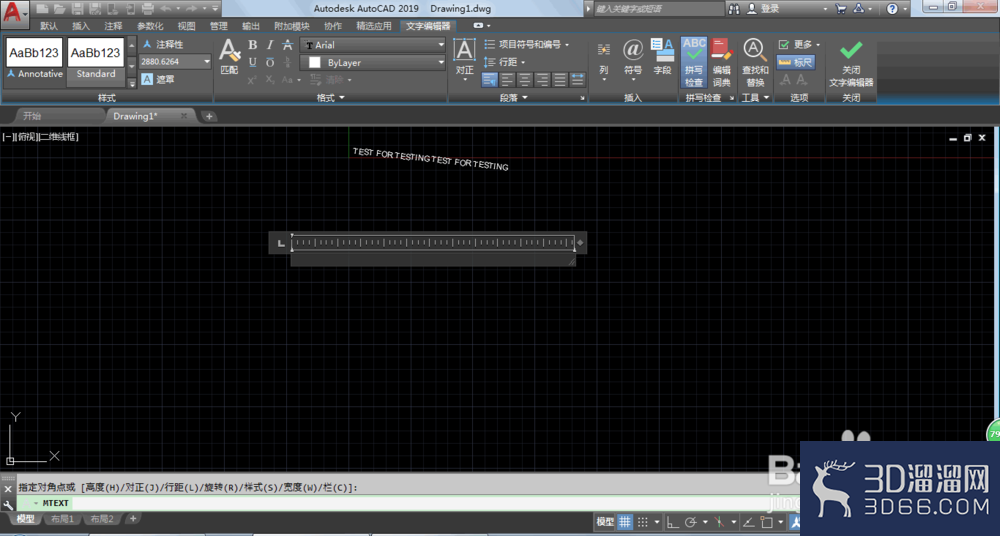
Task: Click the Justify paragraph alignment icon
Action: coord(560,80)
